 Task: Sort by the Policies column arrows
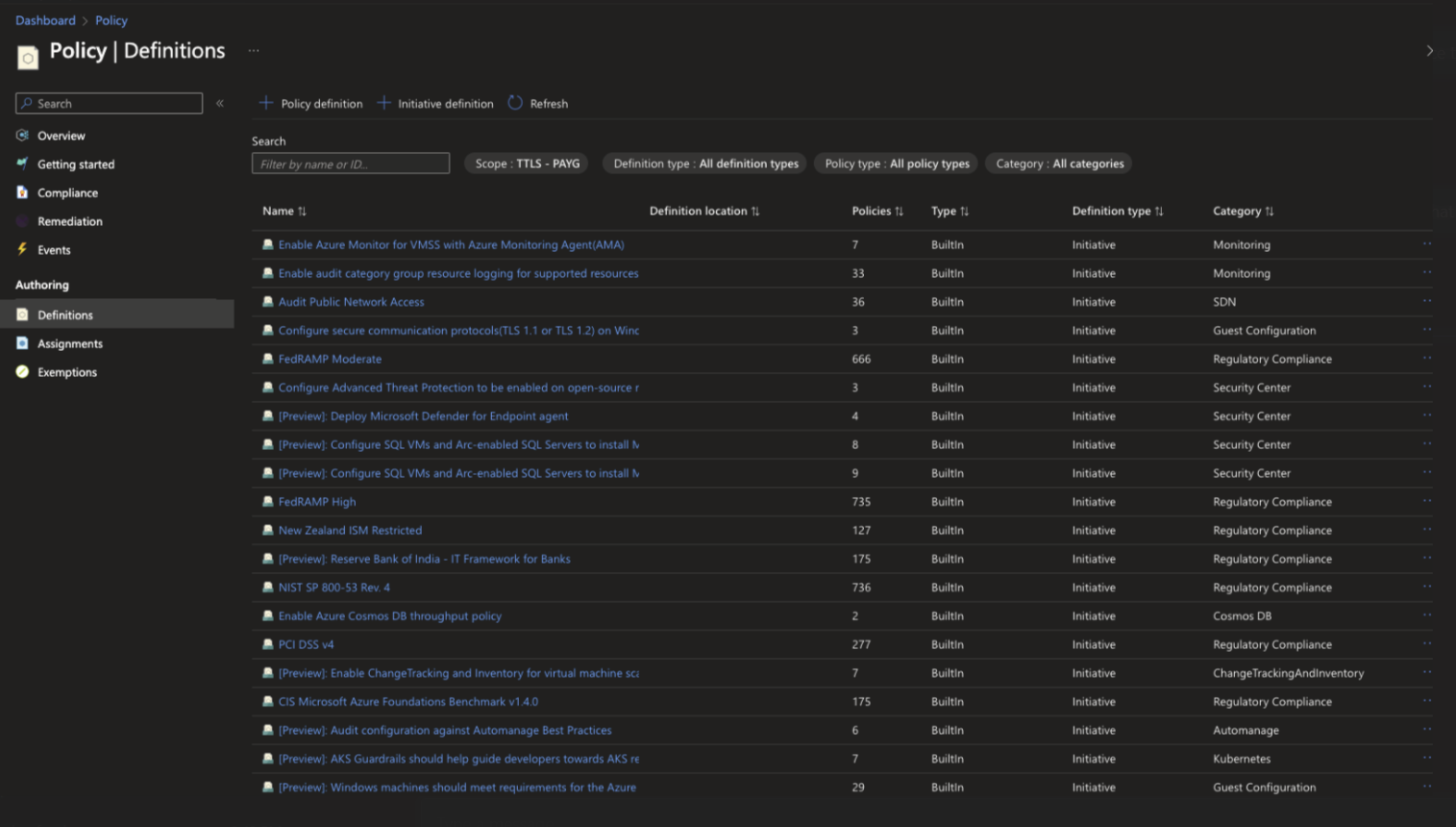[x=899, y=212]
